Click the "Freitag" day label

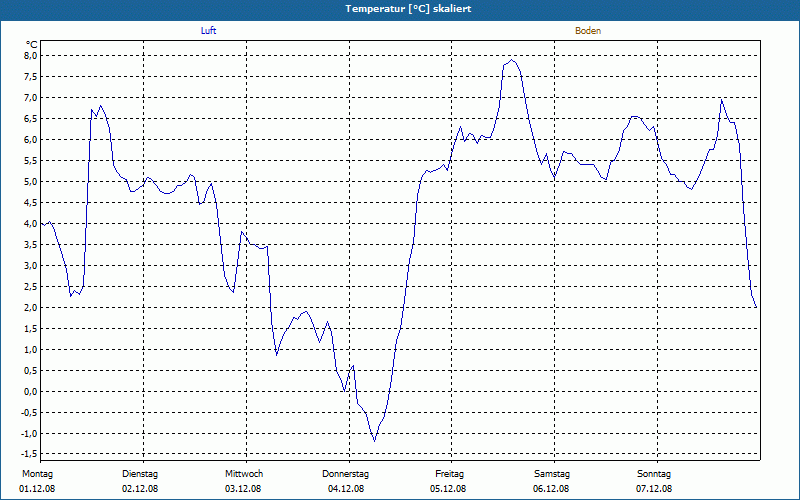[449, 474]
